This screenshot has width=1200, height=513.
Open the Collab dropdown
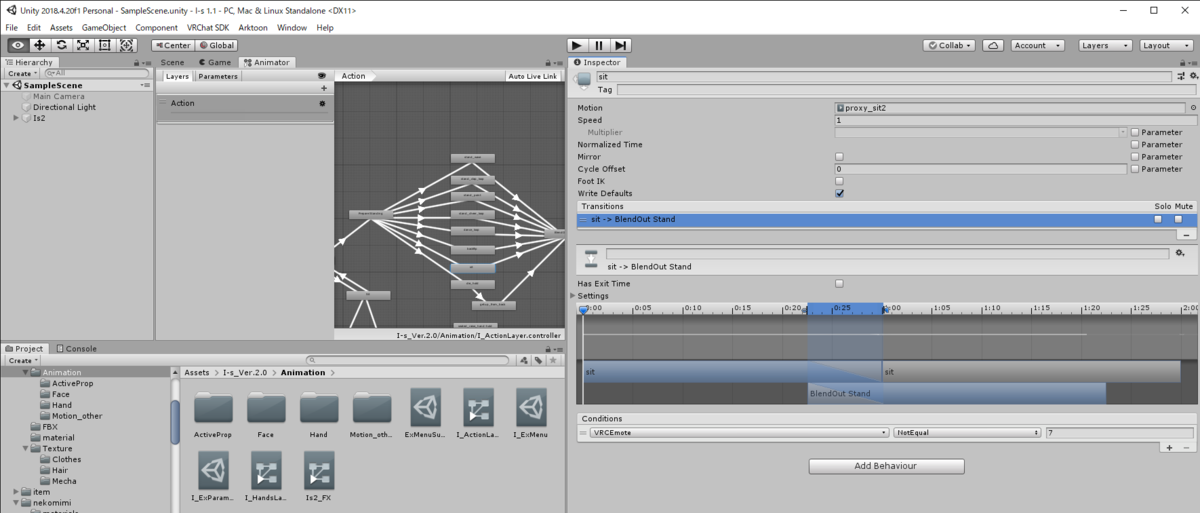(949, 45)
